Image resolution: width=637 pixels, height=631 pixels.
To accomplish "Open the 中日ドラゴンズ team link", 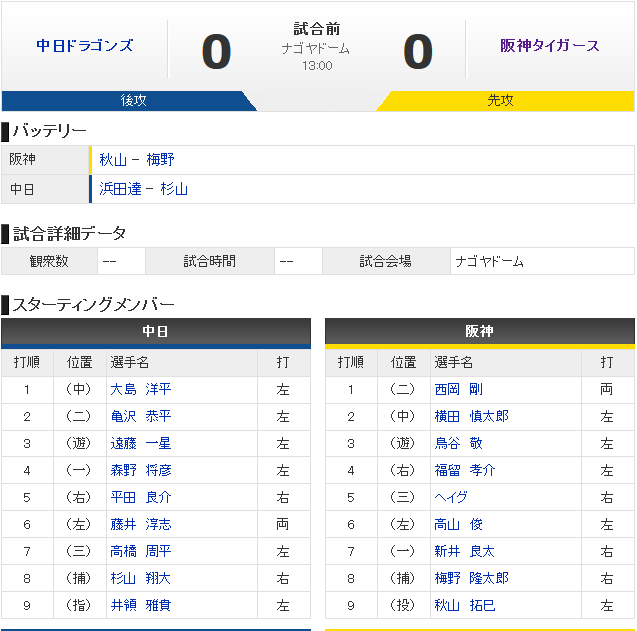I will pyautogui.click(x=84, y=46).
